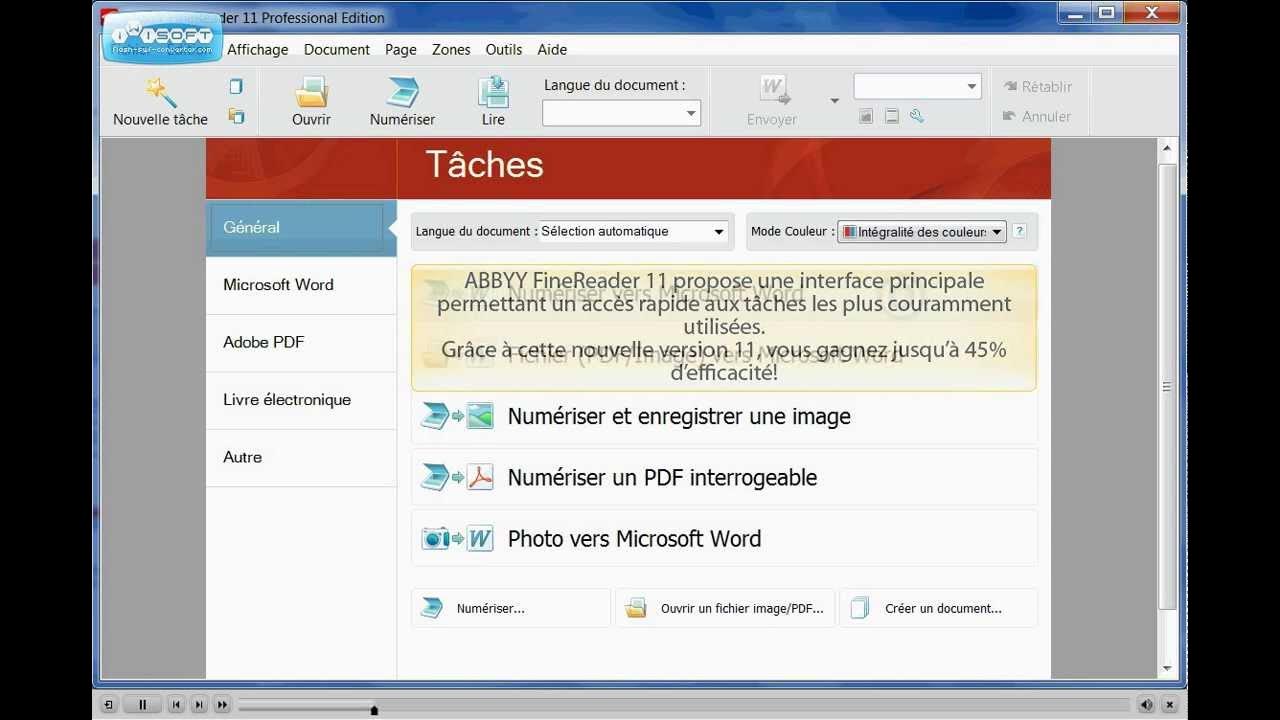Click Ouvrir un fichier image/PDF...

(x=725, y=608)
